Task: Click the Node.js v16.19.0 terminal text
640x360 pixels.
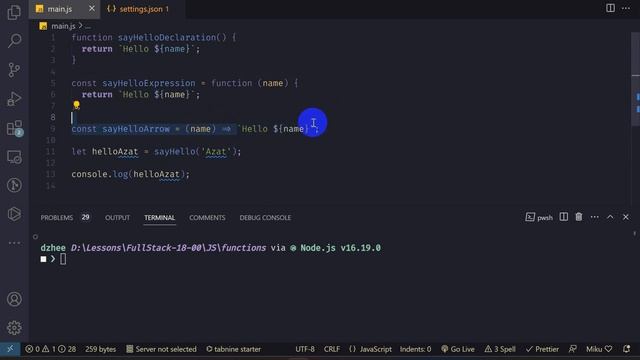Action: (340, 248)
